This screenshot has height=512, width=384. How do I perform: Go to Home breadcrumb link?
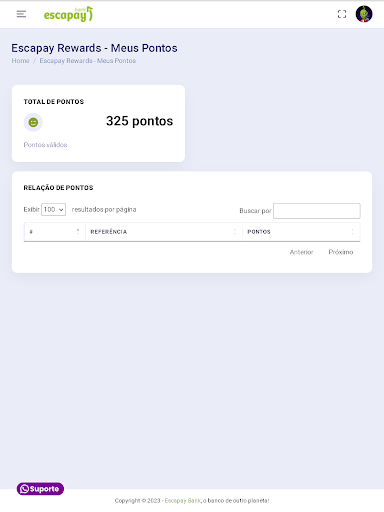pyautogui.click(x=21, y=61)
